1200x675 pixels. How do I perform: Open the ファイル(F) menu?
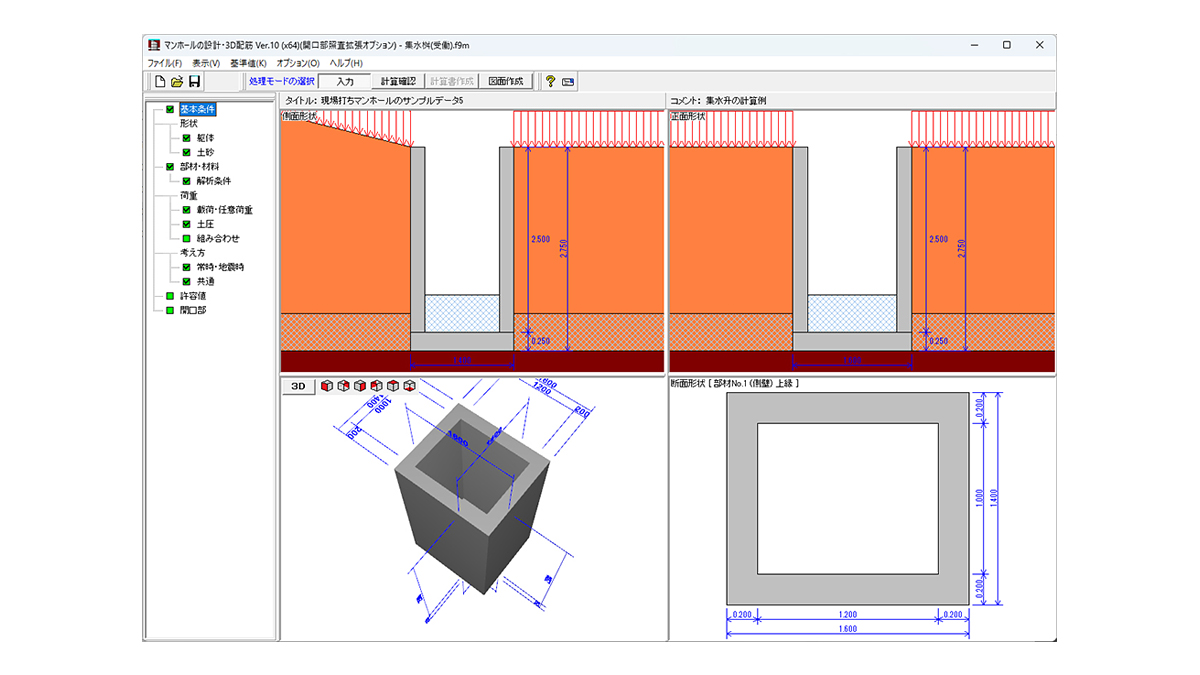tap(165, 63)
